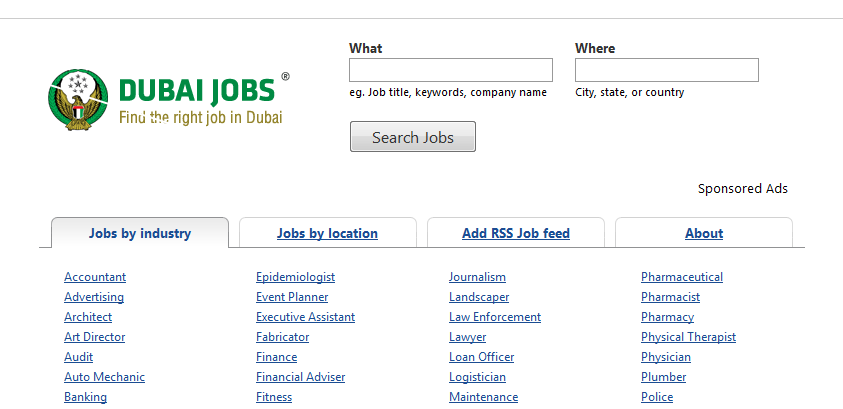Browse Auto Mechanic jobs
The height and width of the screenshot is (409, 843).
point(104,377)
